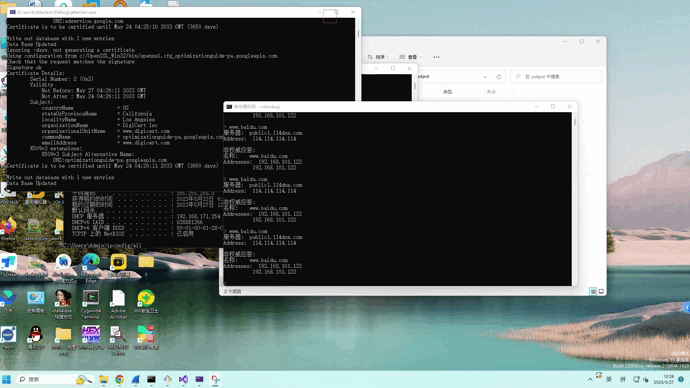Screen dimensions: 690x388
Task: Show hidden system tray icons
Action: (590, 379)
